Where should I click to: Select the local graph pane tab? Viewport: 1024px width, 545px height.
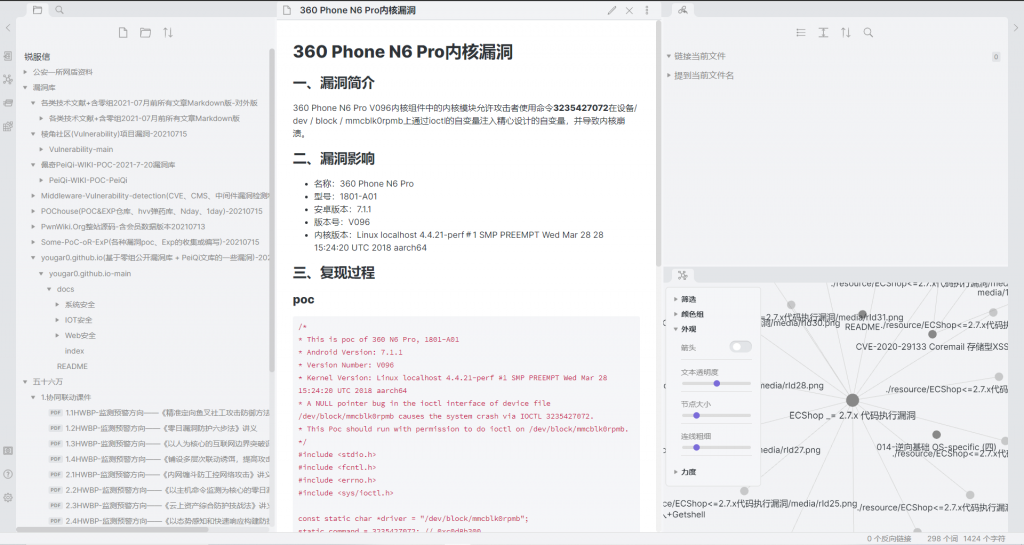[682, 275]
